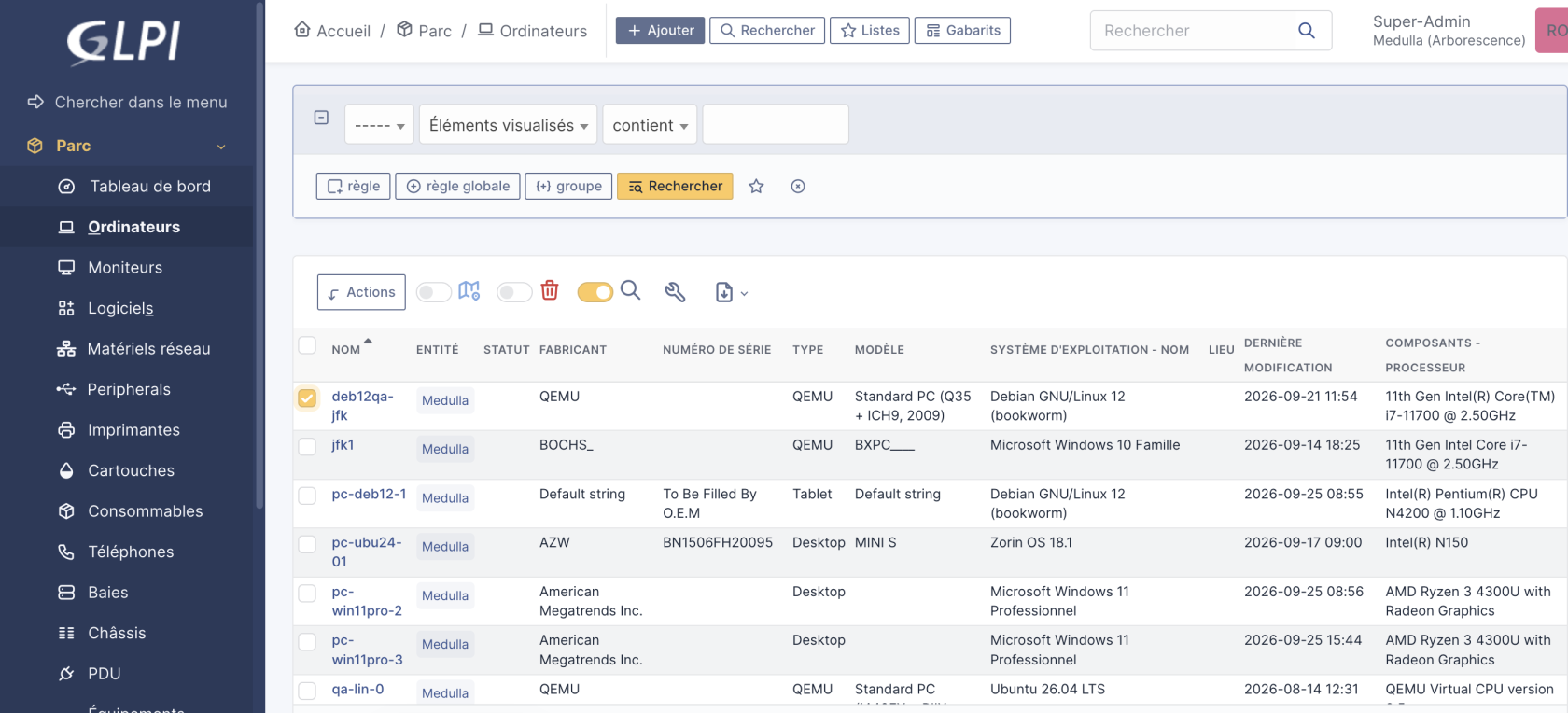Click the Cartouches droplet icon
Screen dimensions: 1568x713
pos(66,470)
